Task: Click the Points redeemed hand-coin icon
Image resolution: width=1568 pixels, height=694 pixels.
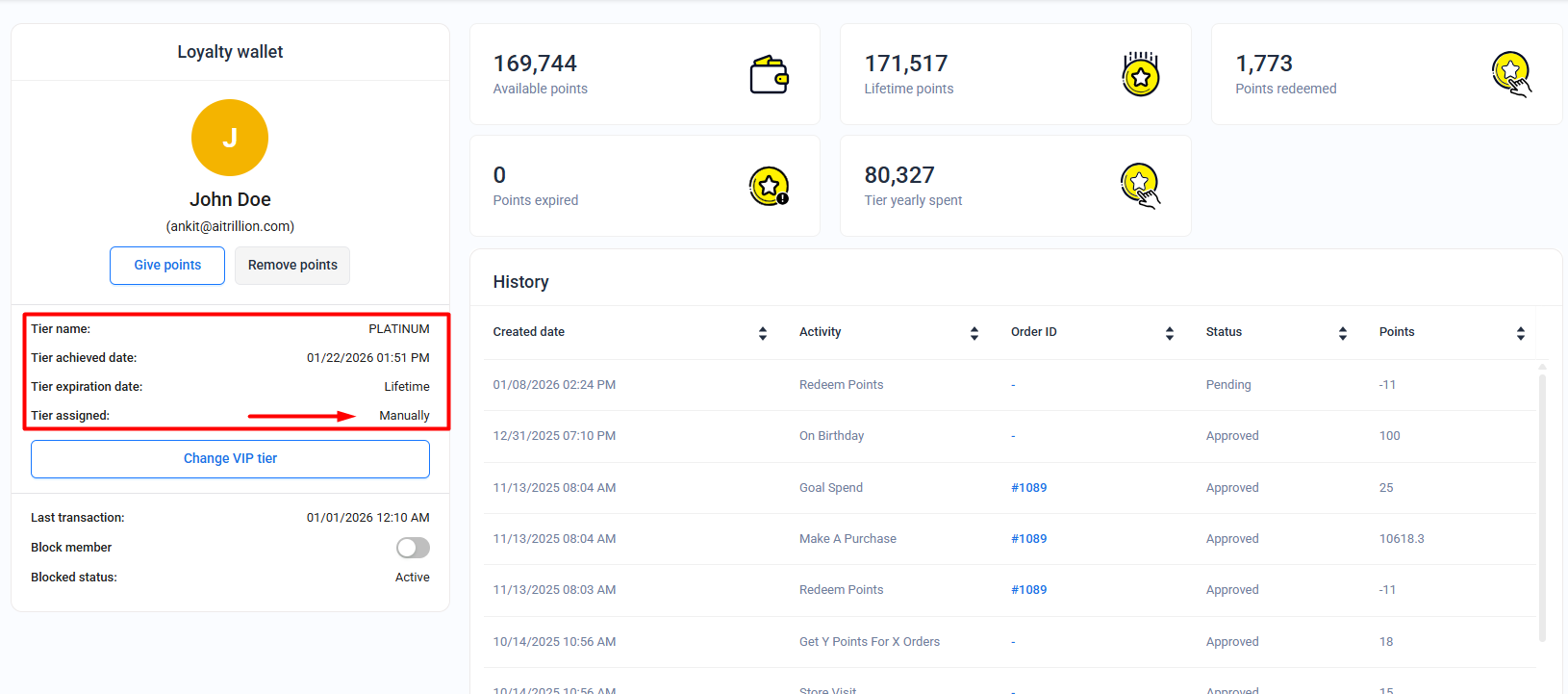Action: (1511, 74)
